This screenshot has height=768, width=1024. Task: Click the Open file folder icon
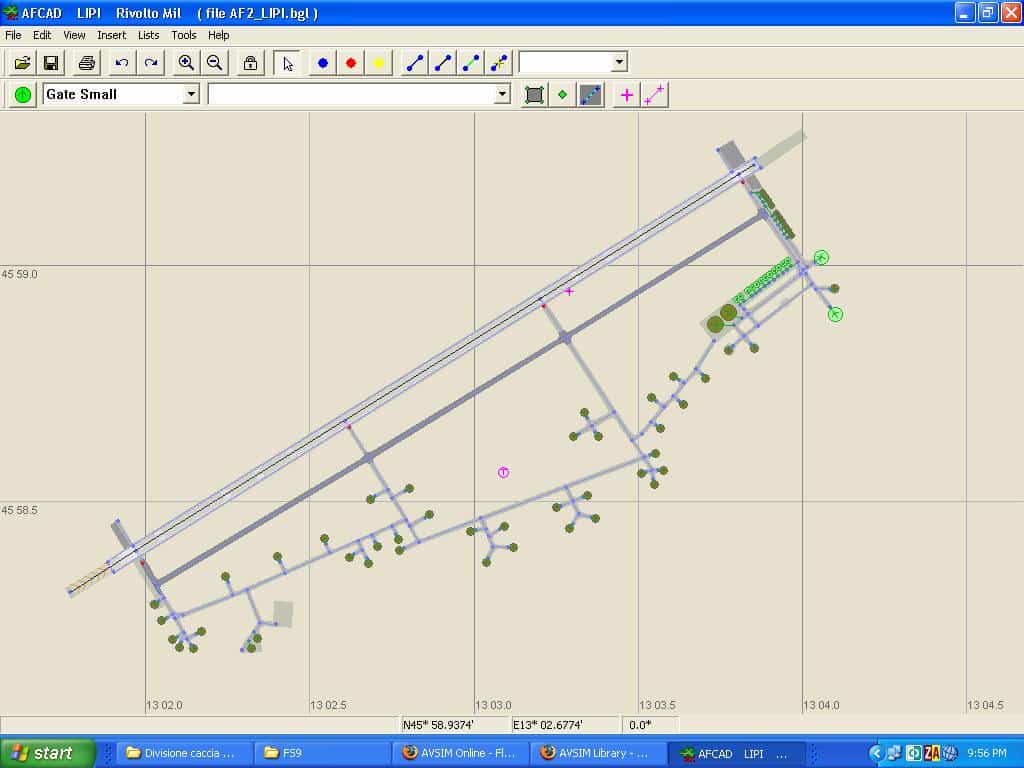point(22,63)
